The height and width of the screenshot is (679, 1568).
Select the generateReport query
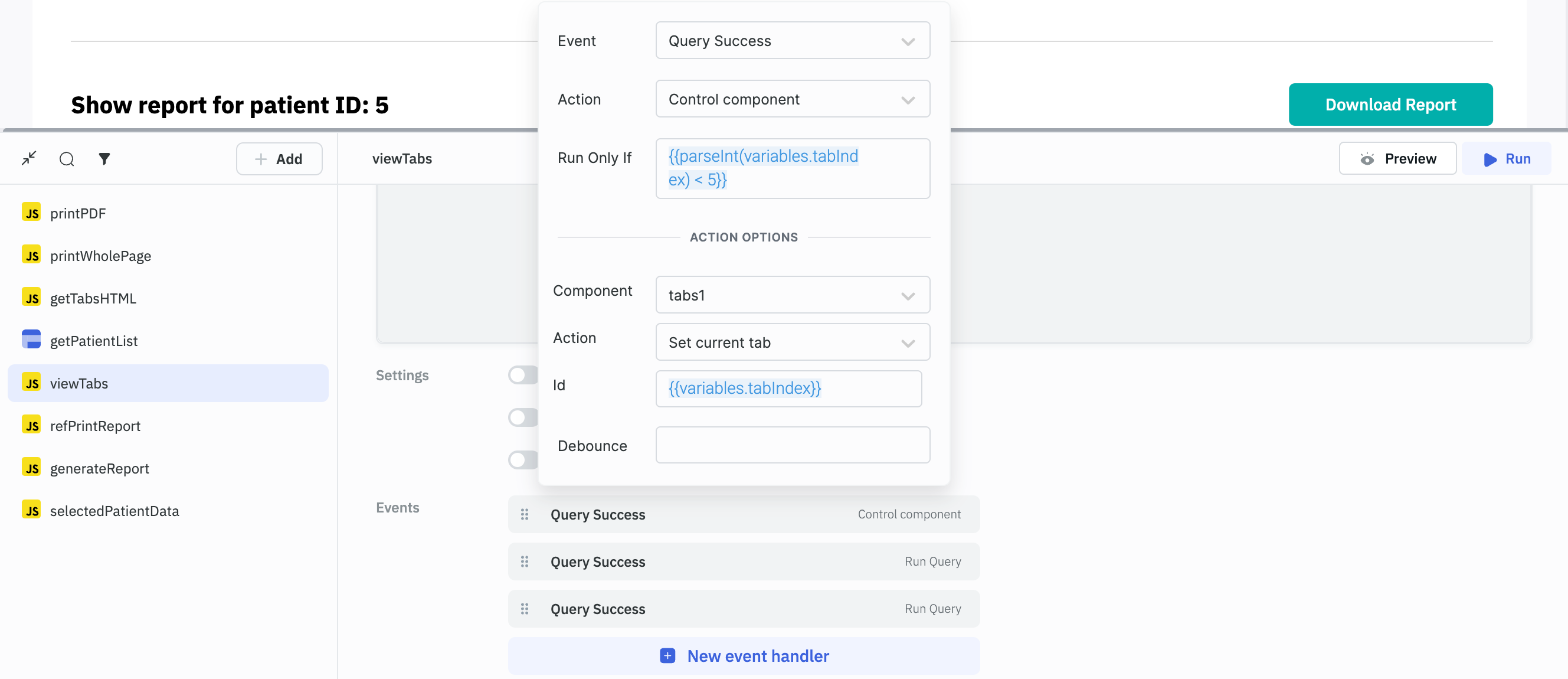(x=99, y=468)
